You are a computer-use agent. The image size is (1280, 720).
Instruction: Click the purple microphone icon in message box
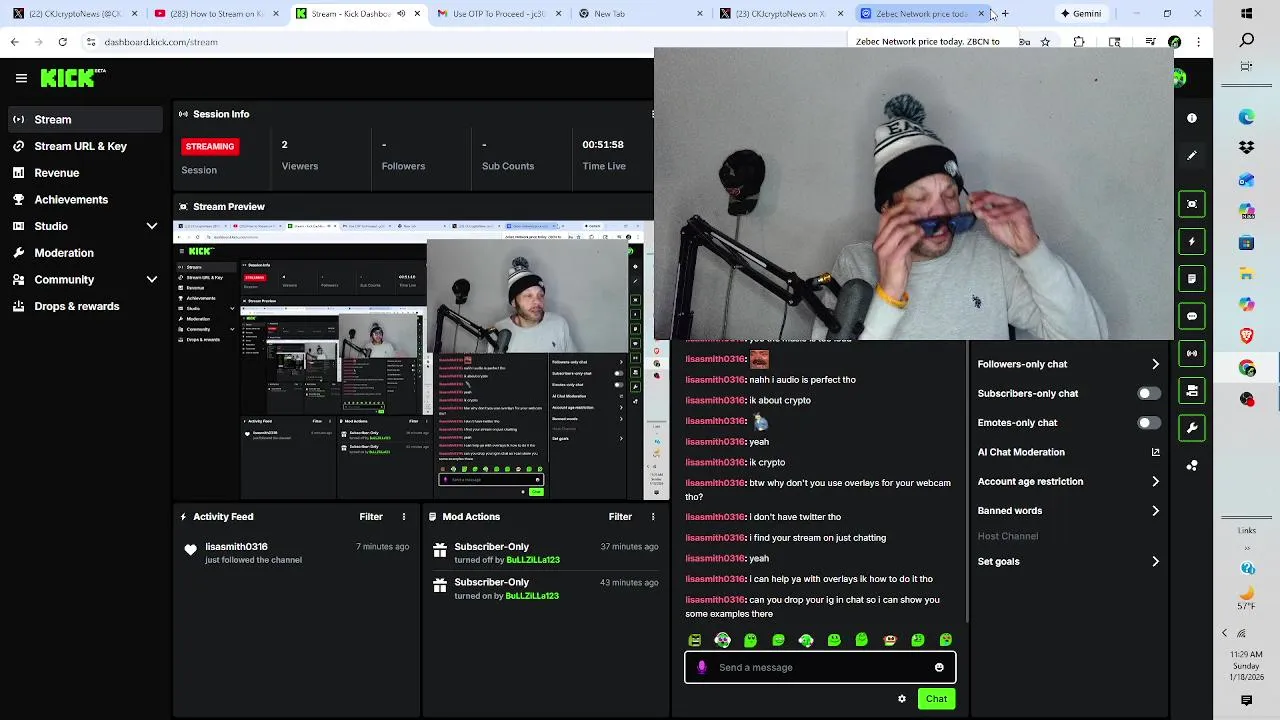[x=702, y=667]
